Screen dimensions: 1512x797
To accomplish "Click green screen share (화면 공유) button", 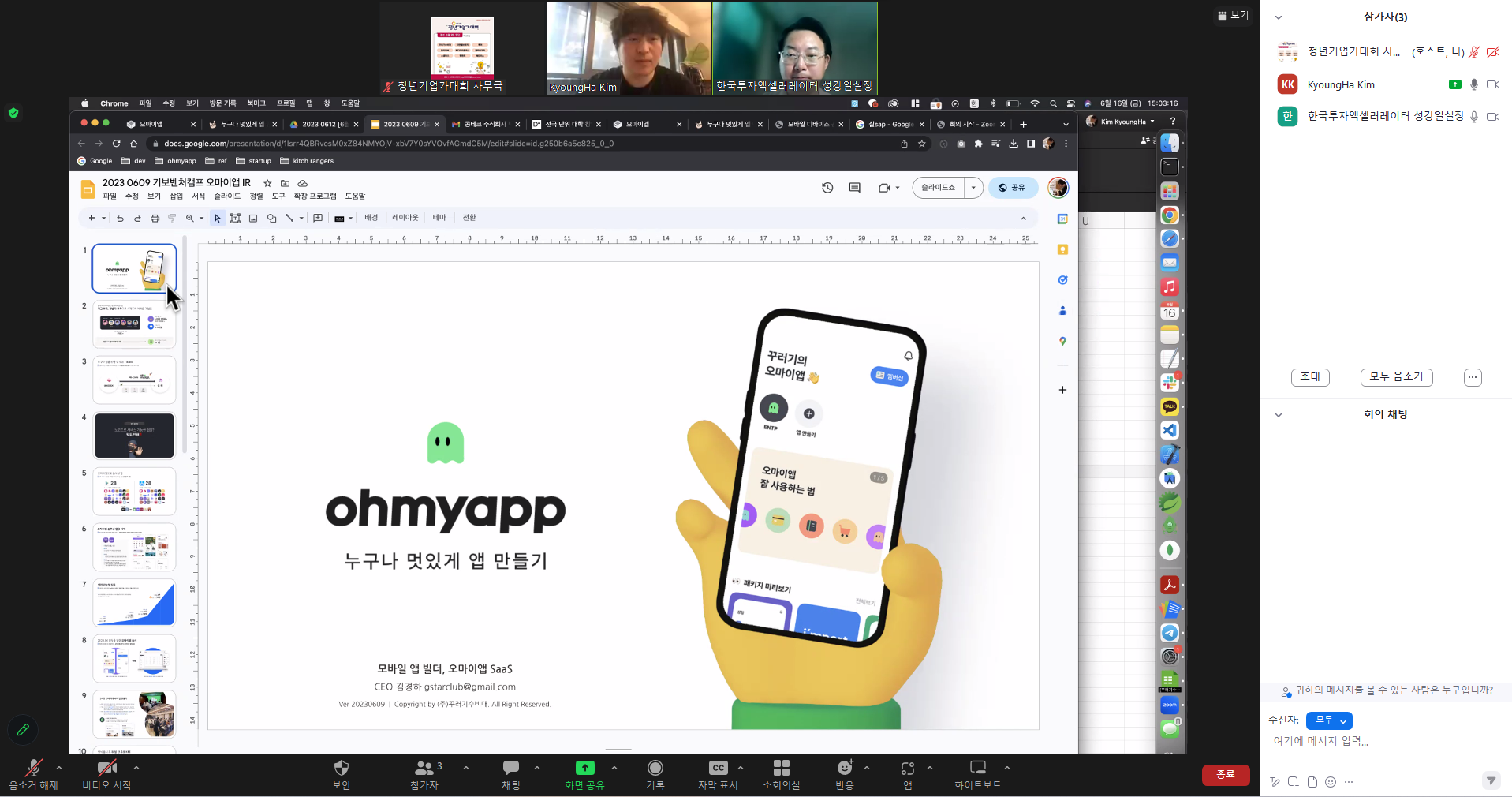I will pyautogui.click(x=584, y=774).
